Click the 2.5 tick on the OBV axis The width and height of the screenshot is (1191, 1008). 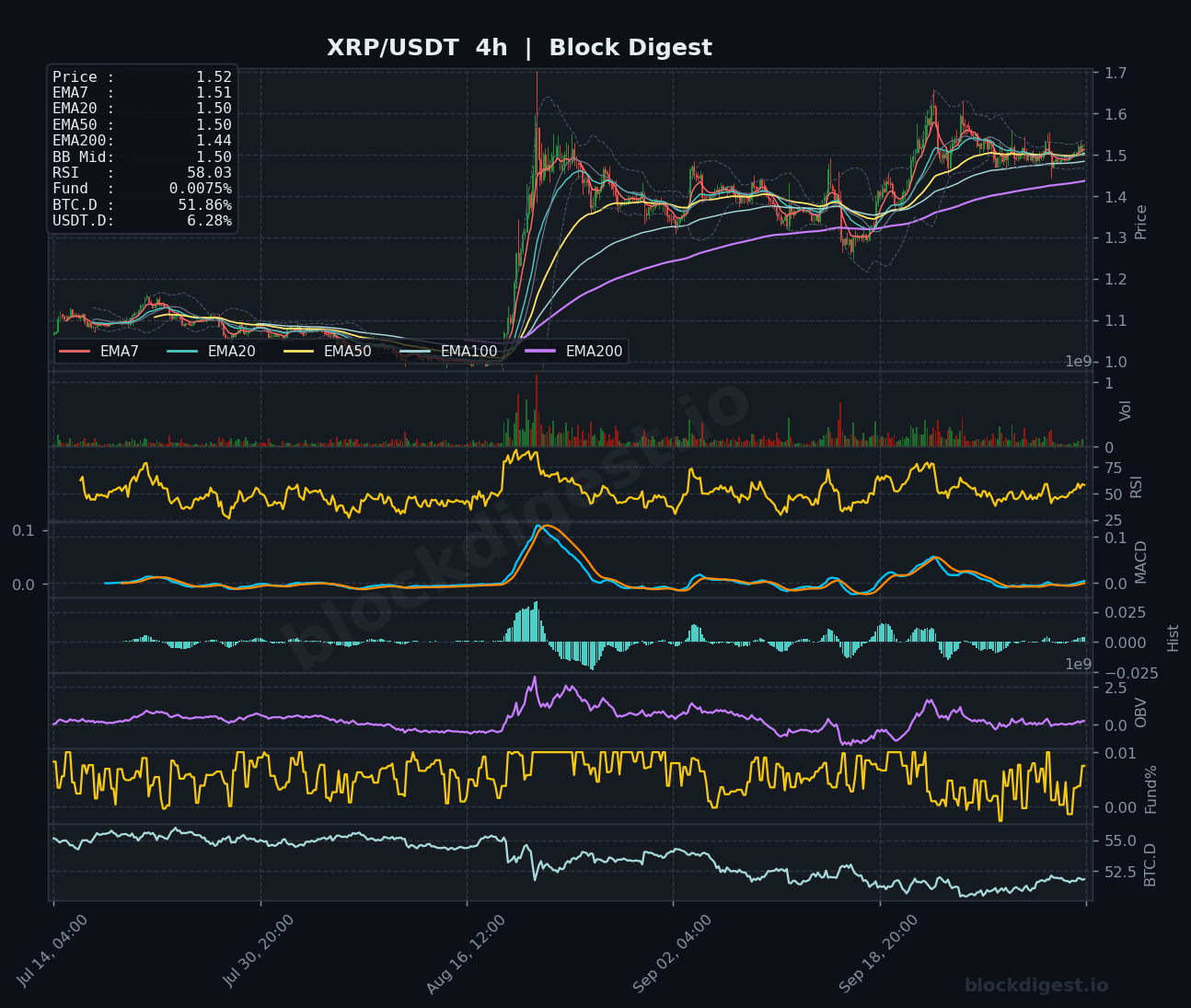coord(1115,688)
